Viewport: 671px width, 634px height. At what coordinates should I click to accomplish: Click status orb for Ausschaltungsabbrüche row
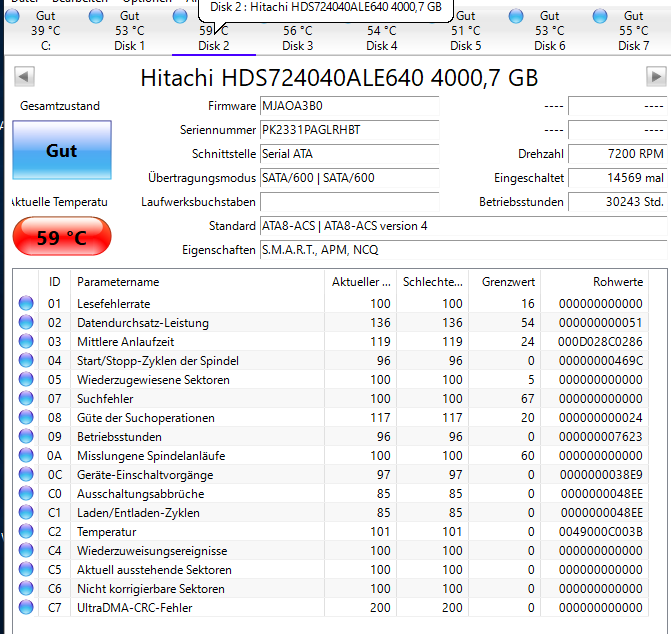click(x=26, y=494)
